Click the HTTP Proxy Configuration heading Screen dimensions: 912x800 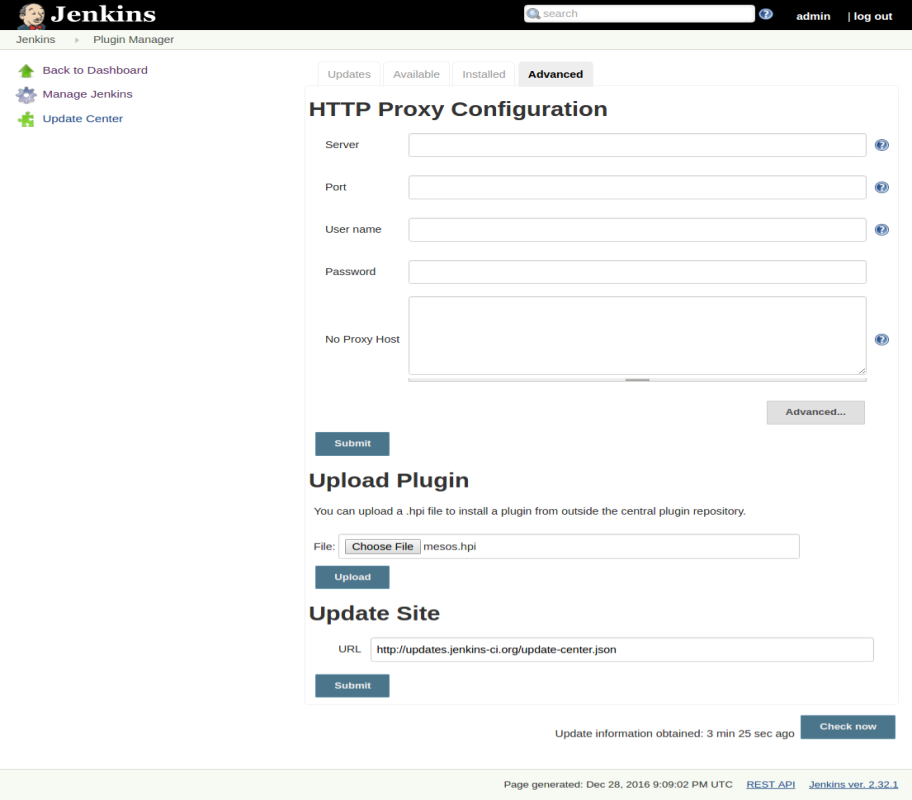coord(458,109)
